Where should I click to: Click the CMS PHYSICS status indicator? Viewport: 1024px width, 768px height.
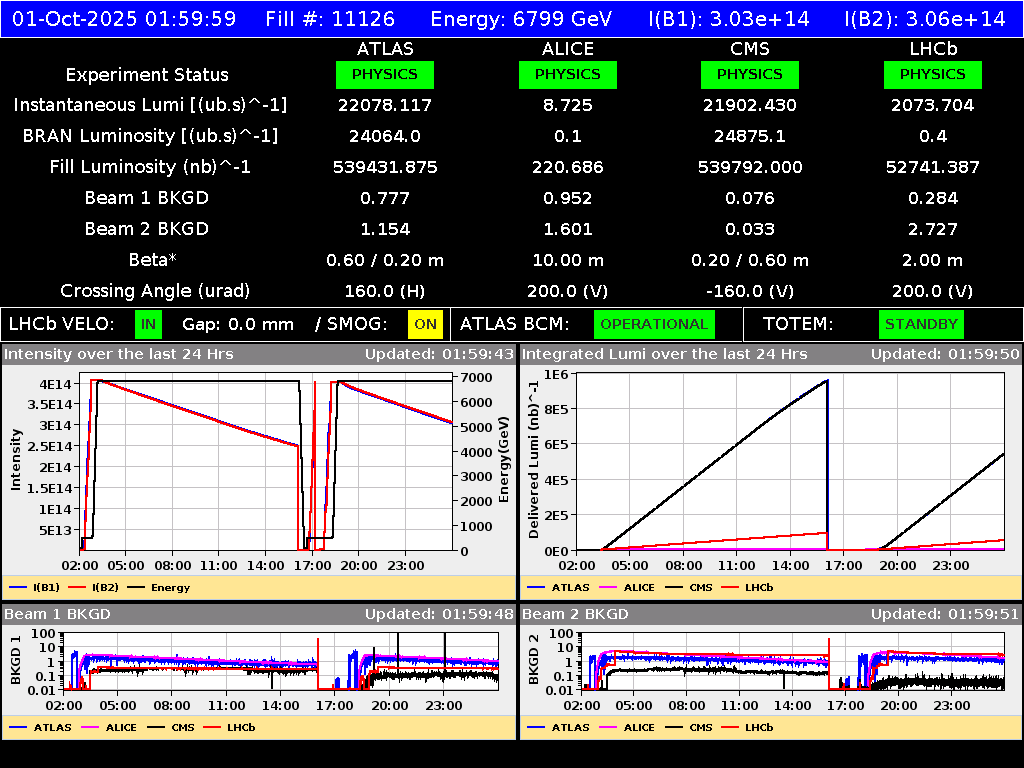[750, 74]
